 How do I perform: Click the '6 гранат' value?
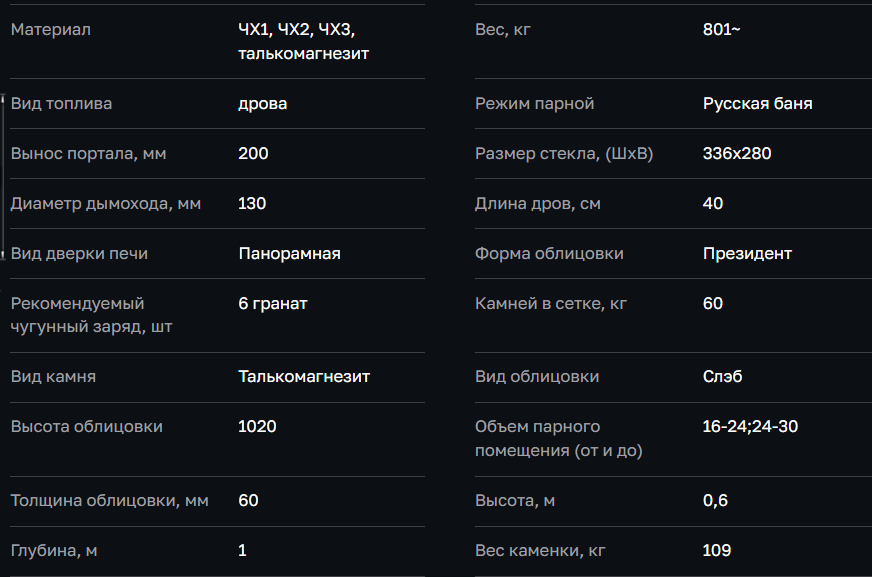pyautogui.click(x=272, y=304)
